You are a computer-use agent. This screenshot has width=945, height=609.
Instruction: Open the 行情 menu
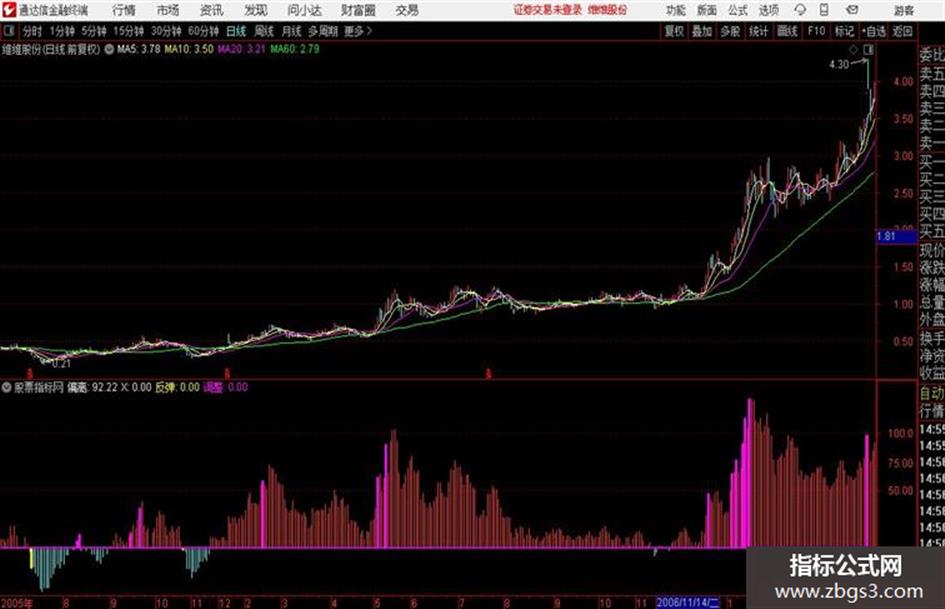click(x=124, y=10)
